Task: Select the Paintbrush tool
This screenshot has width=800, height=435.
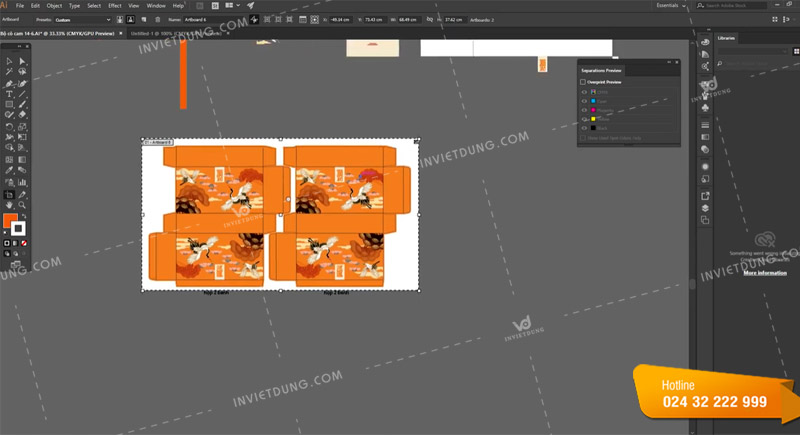Action: coord(22,104)
